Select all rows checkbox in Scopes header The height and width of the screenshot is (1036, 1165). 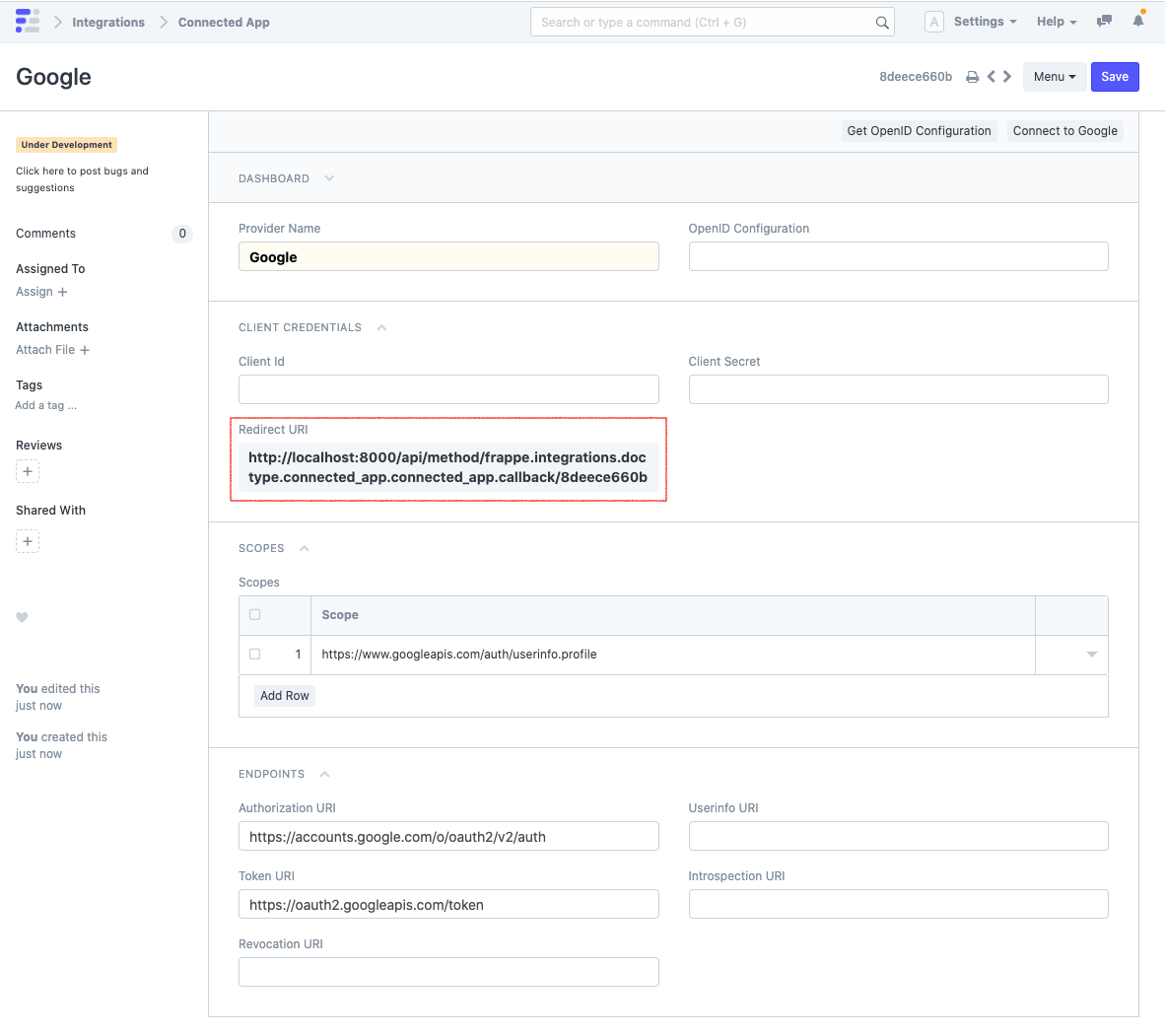click(255, 615)
